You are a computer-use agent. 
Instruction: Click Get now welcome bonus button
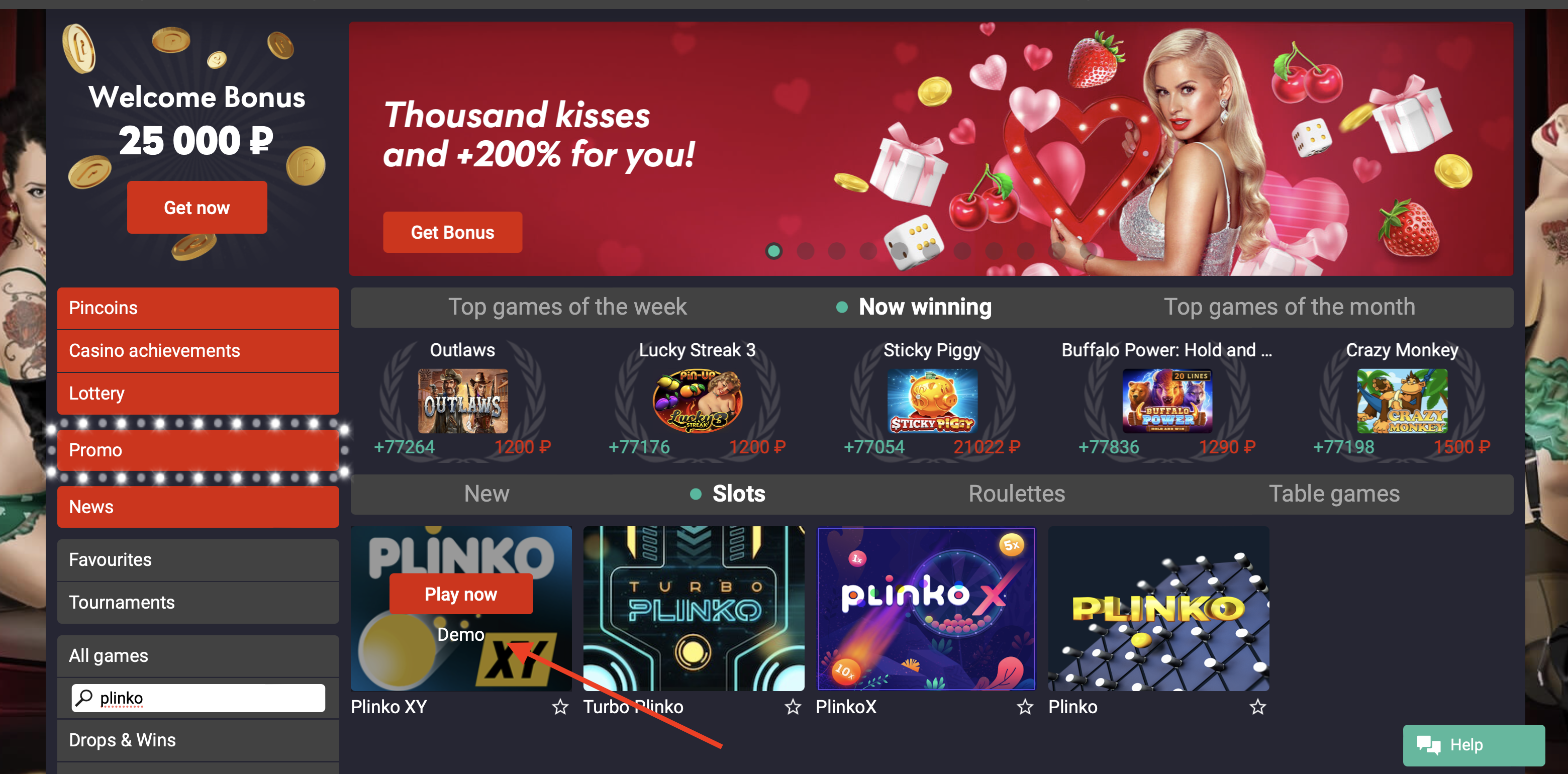pyautogui.click(x=197, y=208)
